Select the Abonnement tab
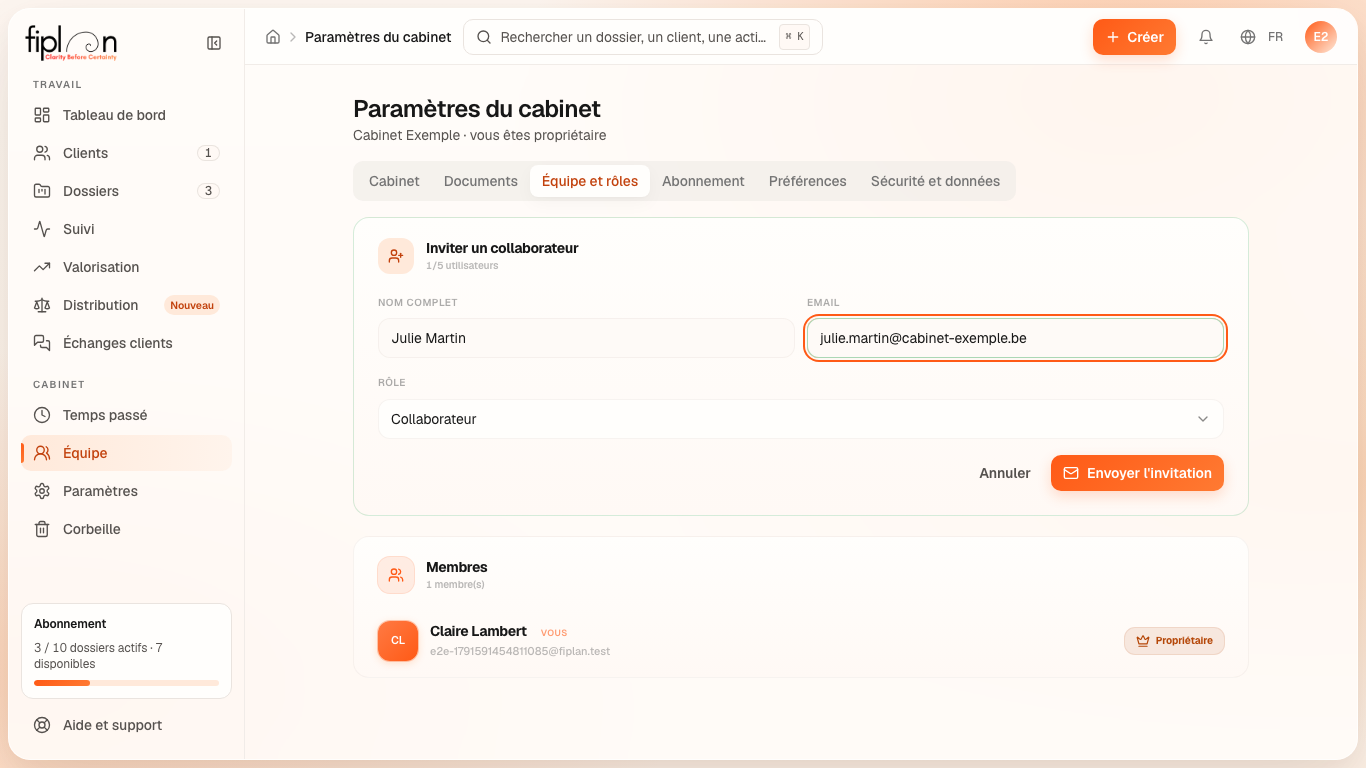1366x768 pixels. pyautogui.click(x=703, y=181)
